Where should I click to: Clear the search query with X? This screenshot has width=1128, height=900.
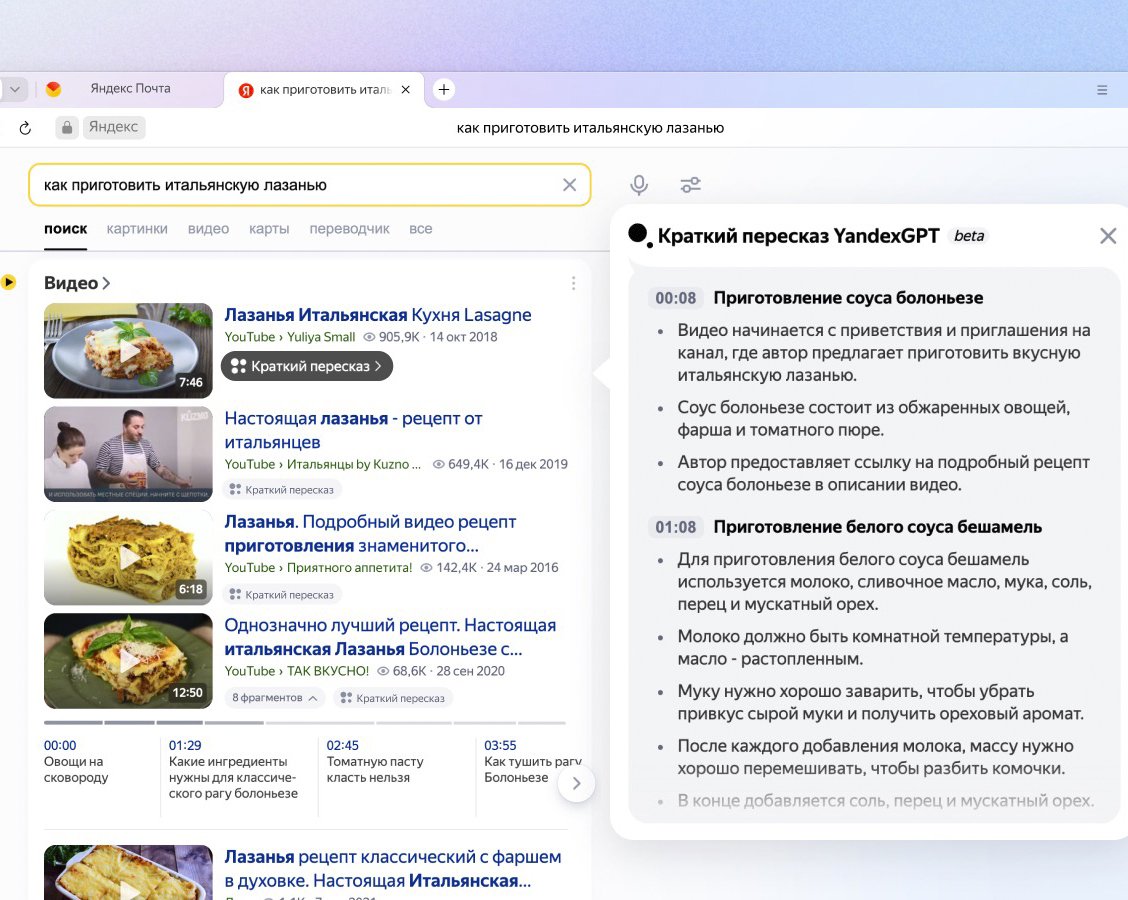(x=569, y=185)
